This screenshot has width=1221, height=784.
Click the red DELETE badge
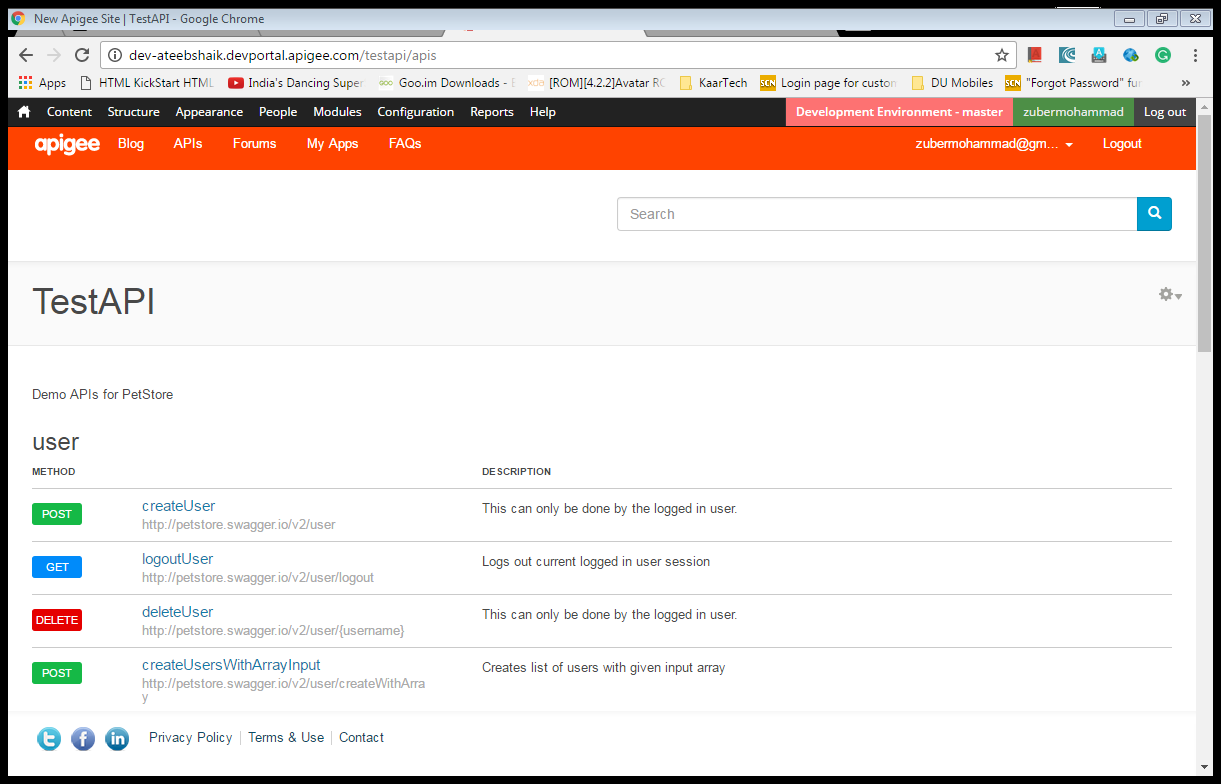click(57, 620)
